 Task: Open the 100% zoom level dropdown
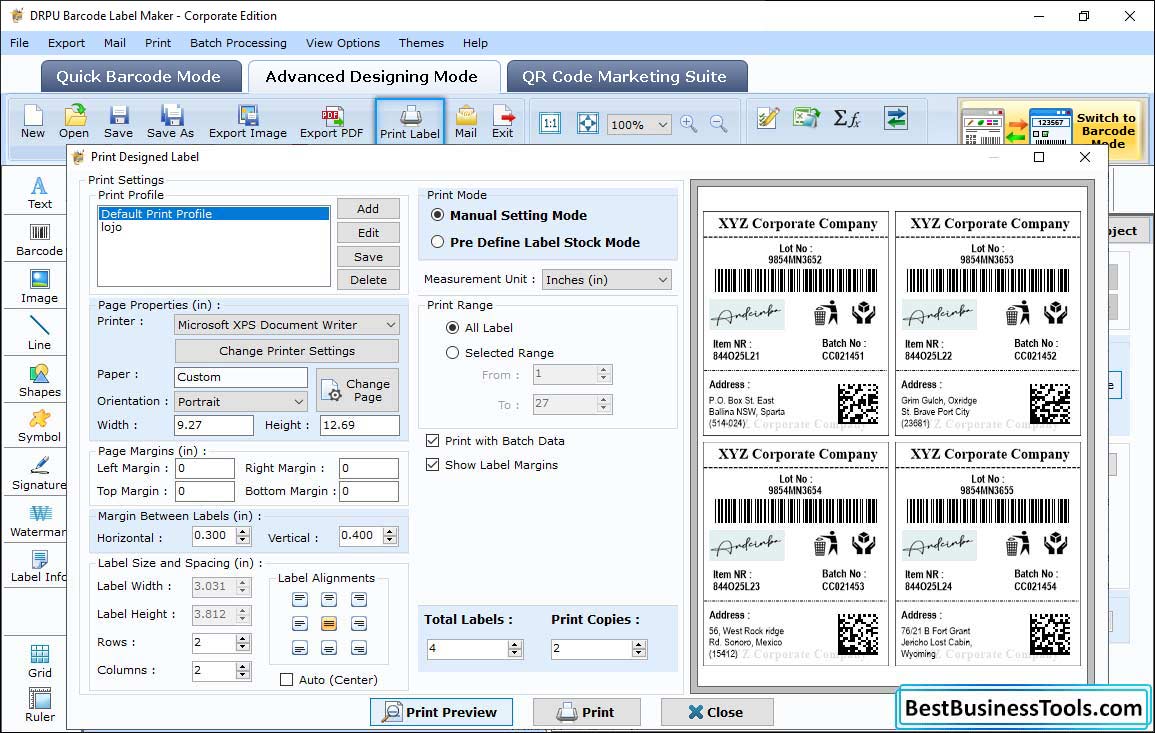[x=639, y=124]
